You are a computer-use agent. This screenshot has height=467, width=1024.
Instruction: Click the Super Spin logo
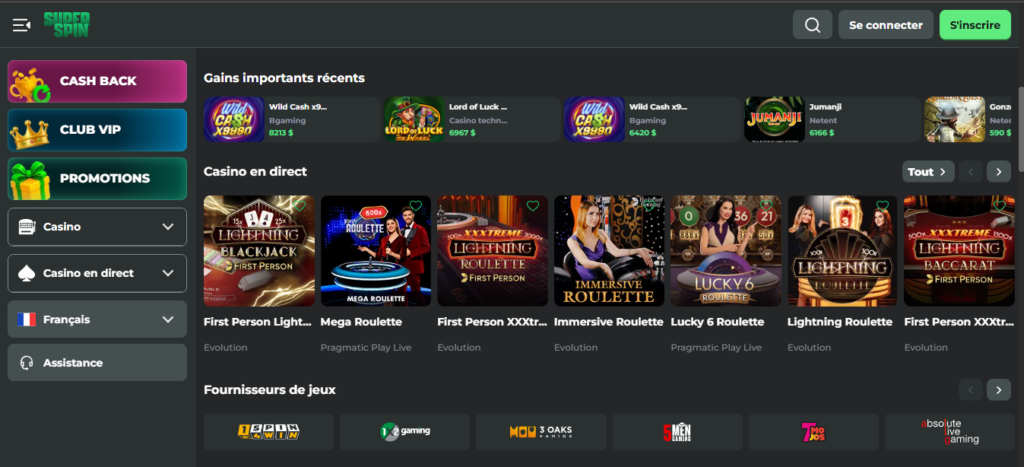click(67, 24)
